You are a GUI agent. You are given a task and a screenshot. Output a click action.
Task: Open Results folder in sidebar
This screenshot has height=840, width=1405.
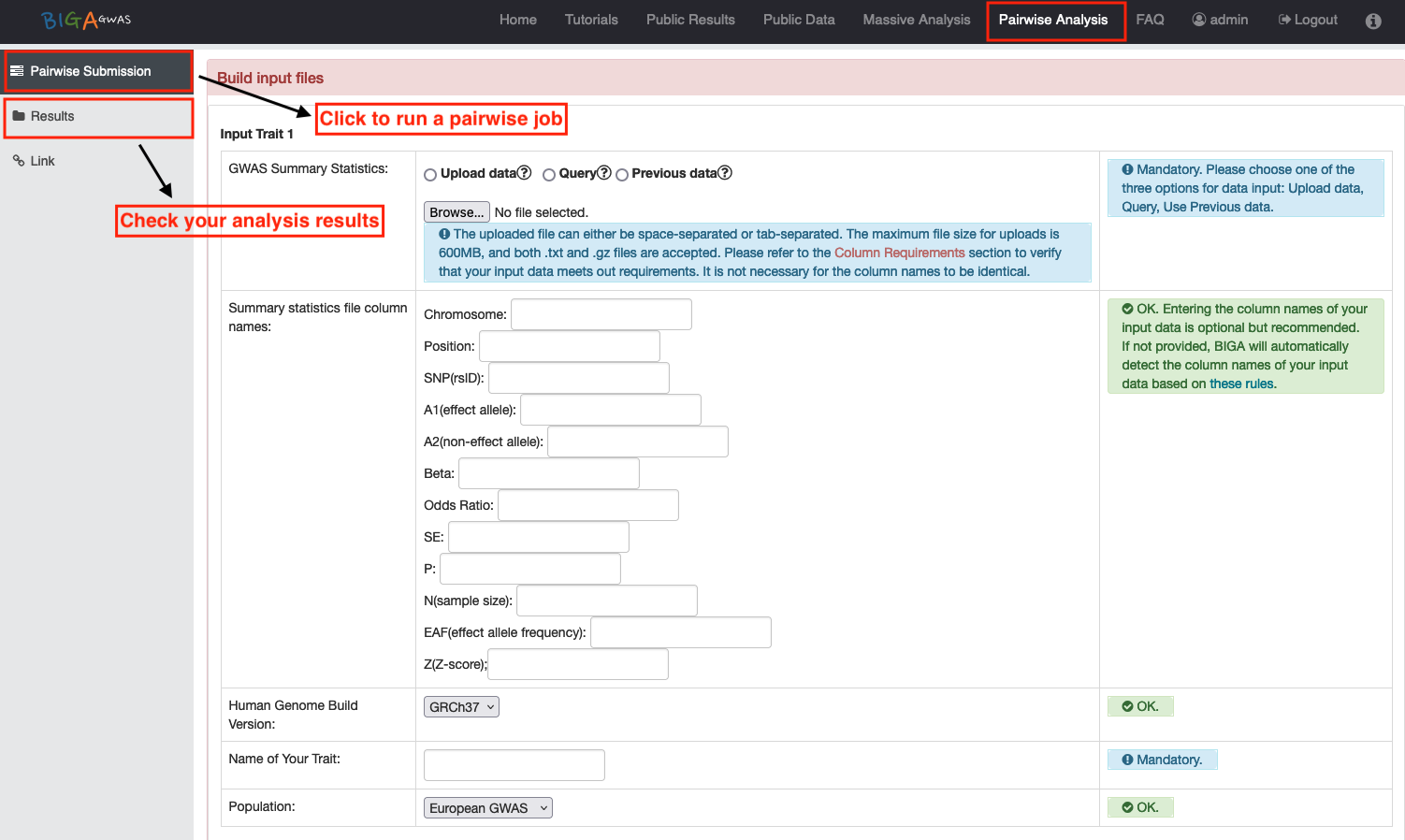52,116
